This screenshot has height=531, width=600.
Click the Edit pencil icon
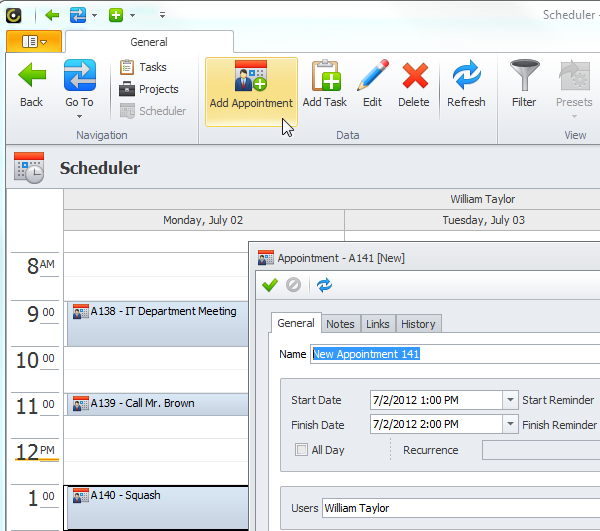click(x=372, y=78)
